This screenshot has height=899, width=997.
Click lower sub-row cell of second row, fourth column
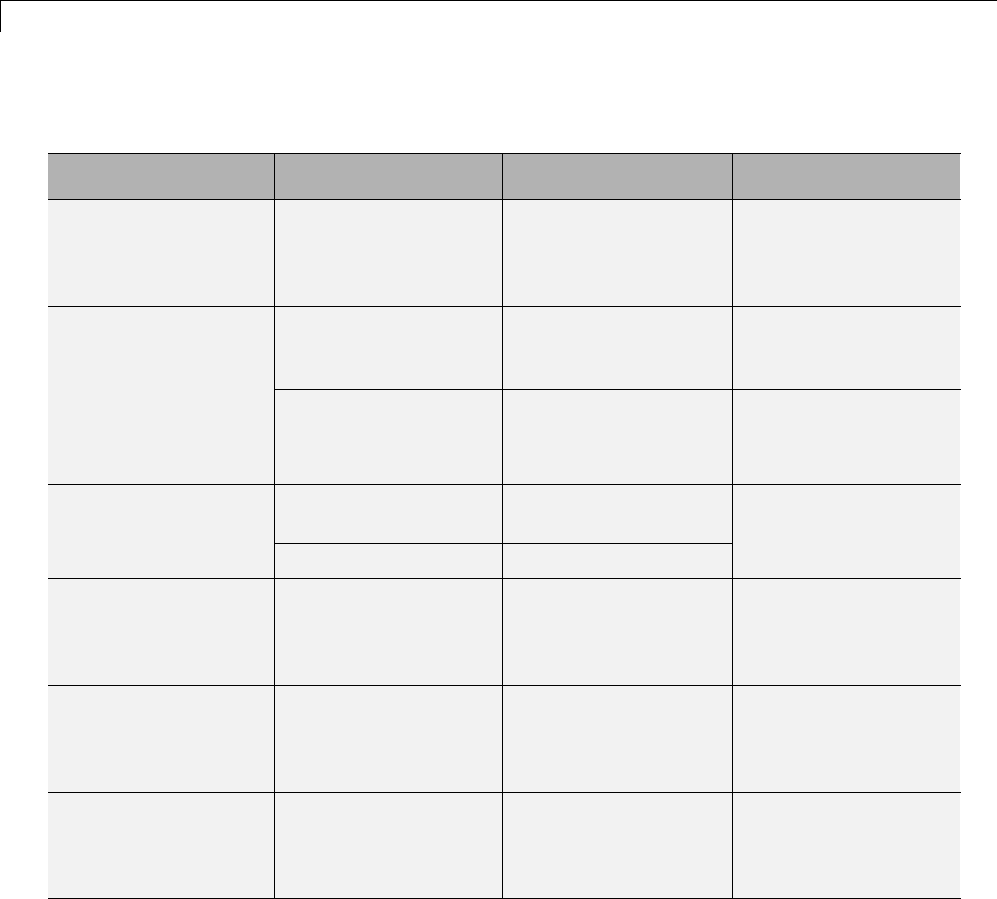(846, 437)
